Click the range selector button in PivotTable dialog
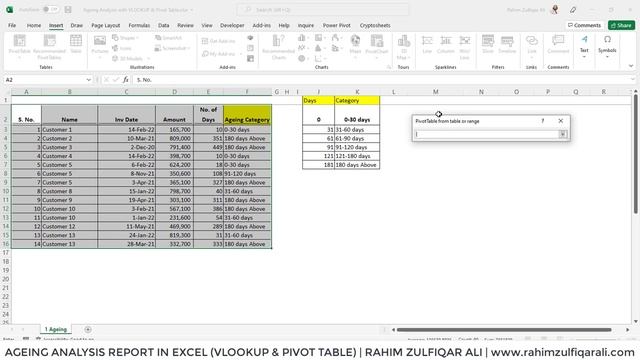640x360 pixels. 563,134
